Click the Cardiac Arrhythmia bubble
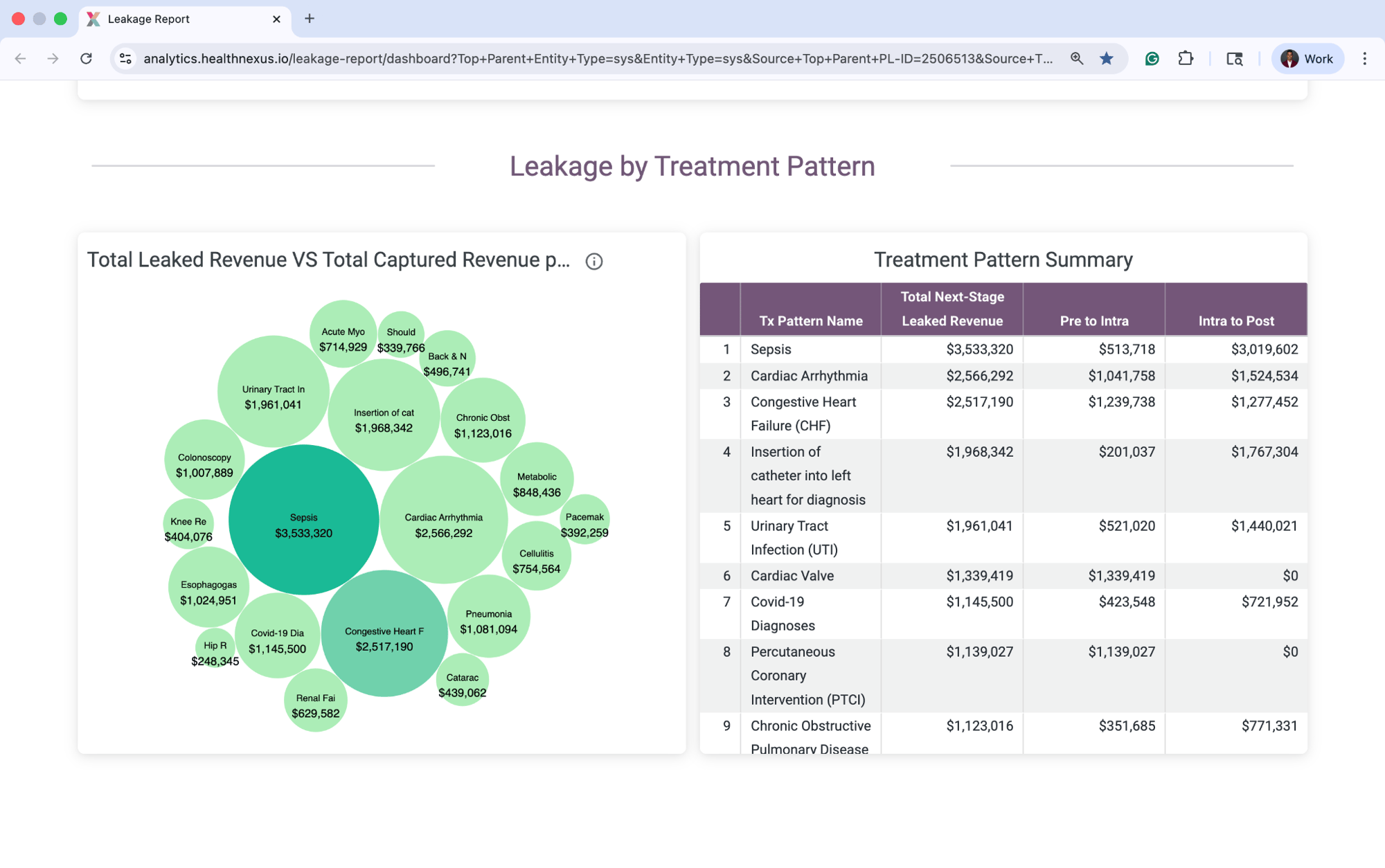This screenshot has width=1385, height=868. point(443,519)
